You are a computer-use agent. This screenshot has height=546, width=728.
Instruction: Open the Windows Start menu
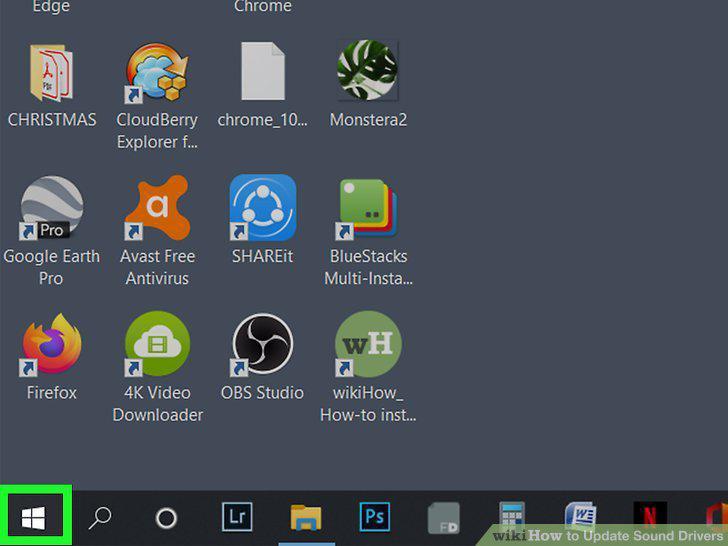33,517
